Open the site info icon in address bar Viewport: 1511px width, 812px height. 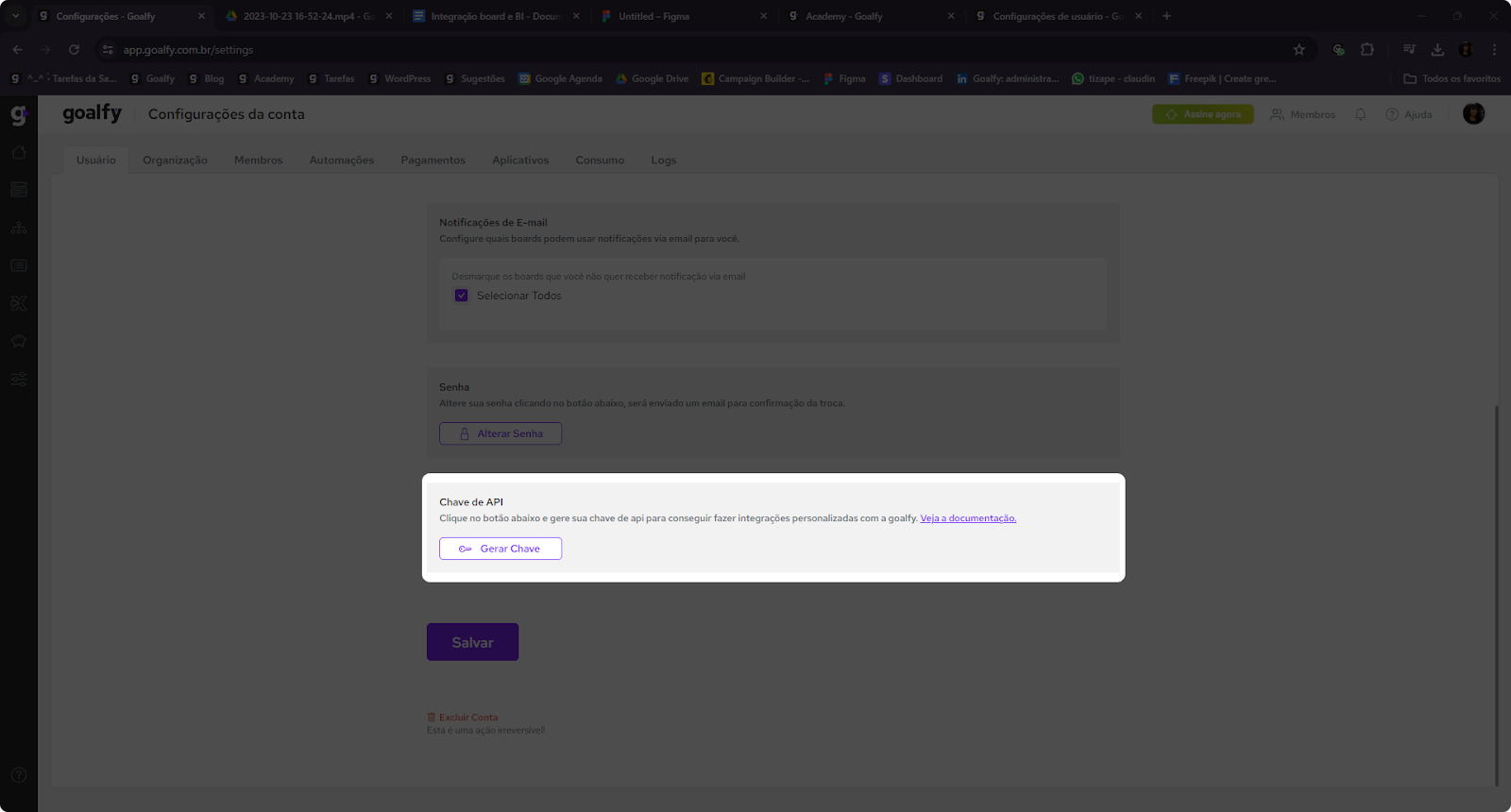click(108, 49)
